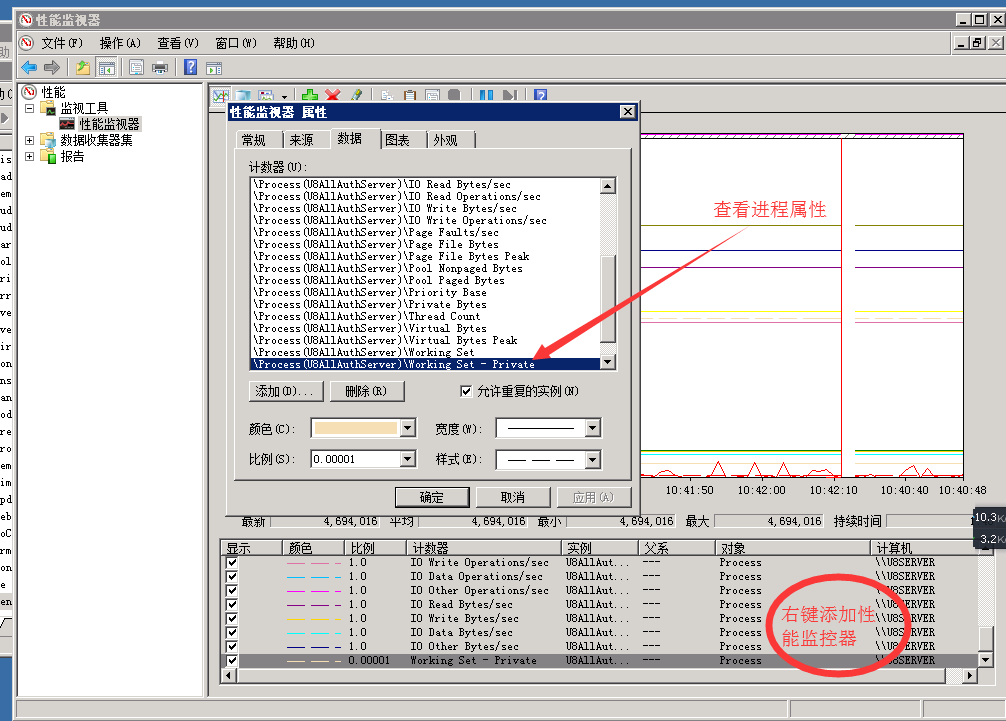1006x721 pixels.
Task: Select Private Bytes counter in the list
Action: [x=370, y=304]
